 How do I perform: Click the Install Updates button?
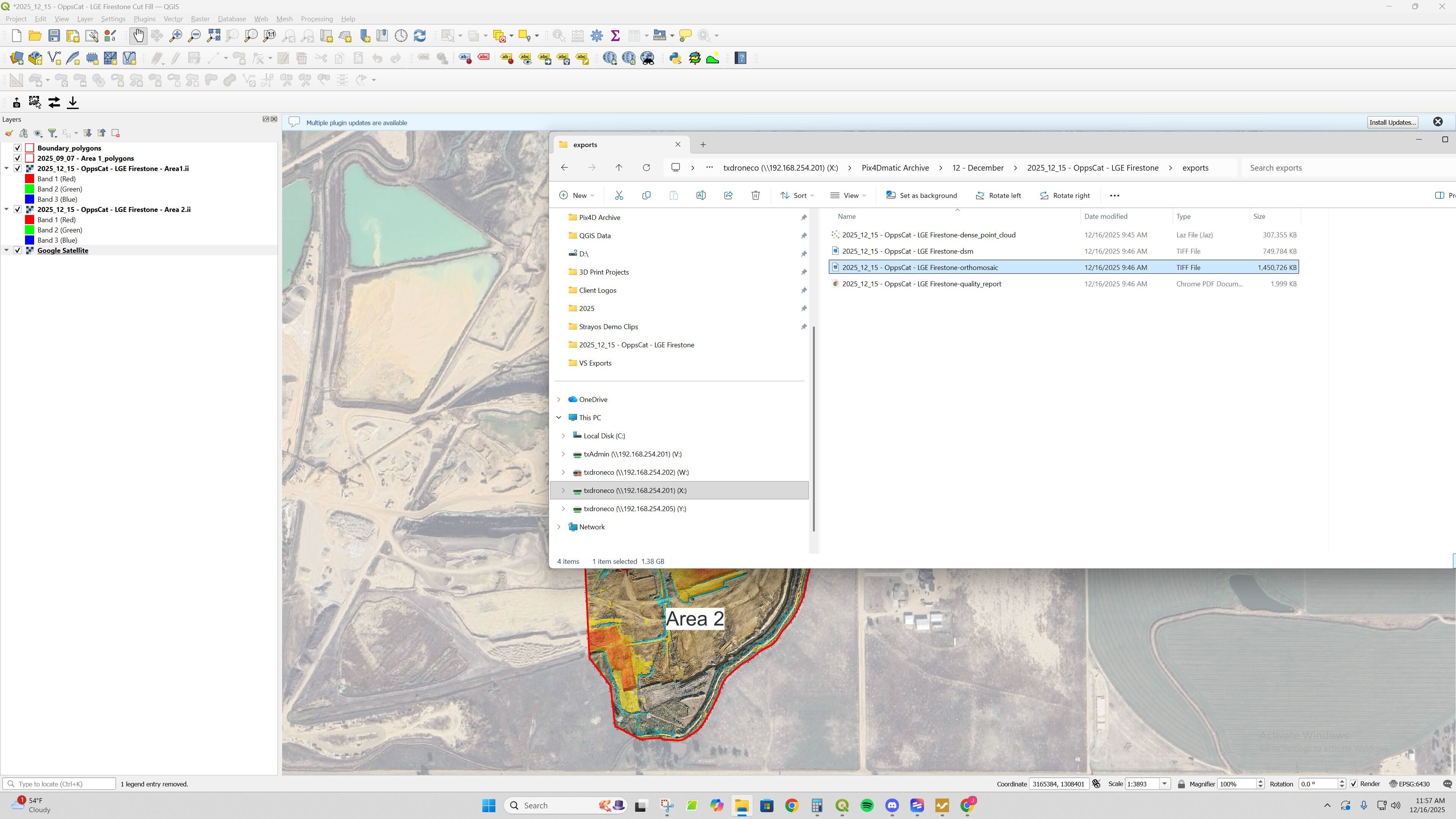point(1392,122)
